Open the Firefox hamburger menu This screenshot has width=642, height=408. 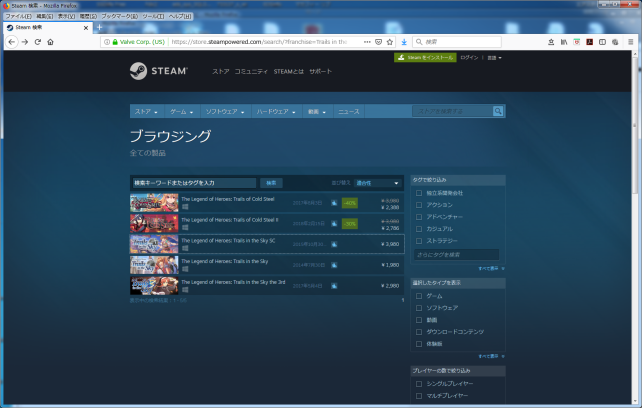pyautogui.click(x=631, y=42)
